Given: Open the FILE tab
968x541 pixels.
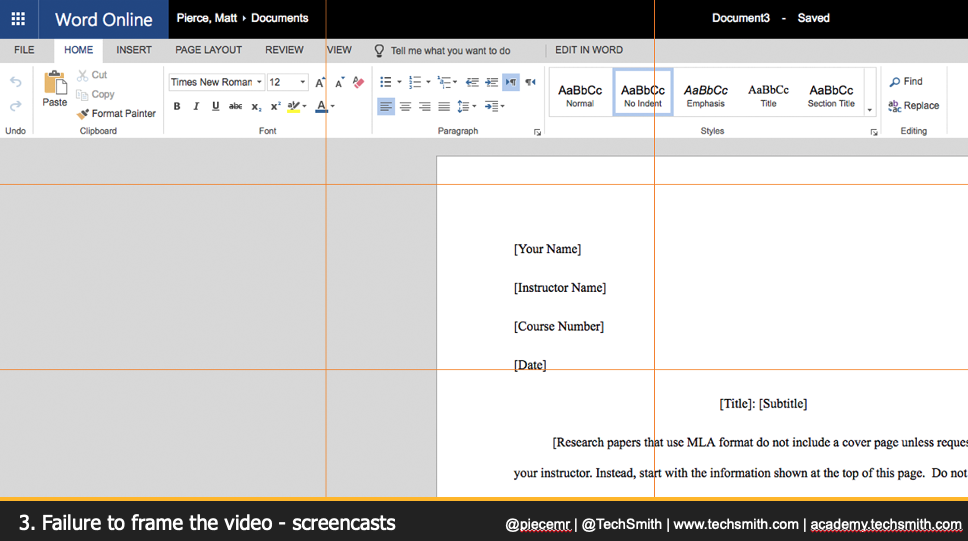Looking at the screenshot, I should click(24, 50).
